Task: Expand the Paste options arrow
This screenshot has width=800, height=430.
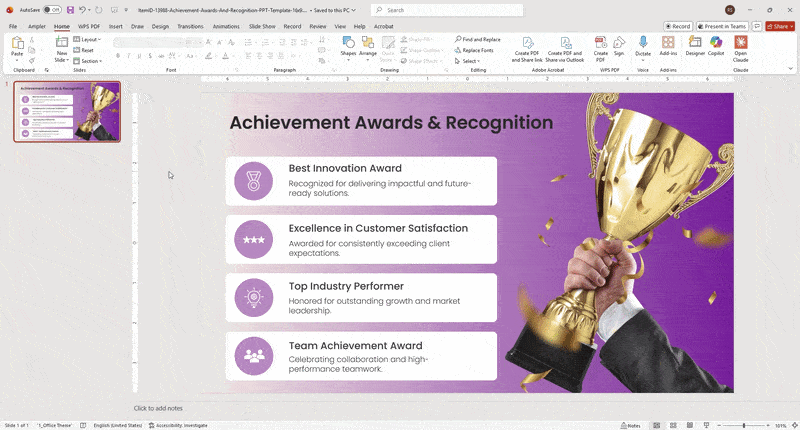Action: (x=17, y=59)
